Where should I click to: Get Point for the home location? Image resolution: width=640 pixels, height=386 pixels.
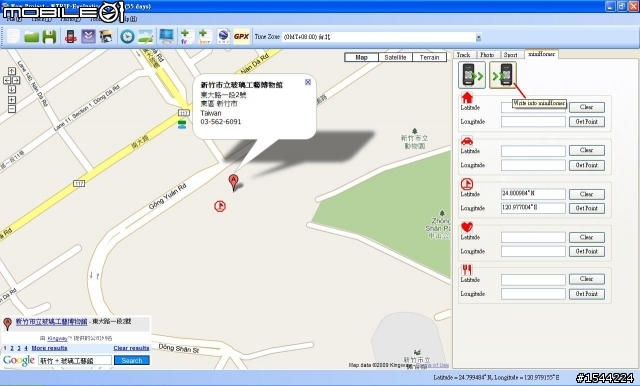pos(587,122)
